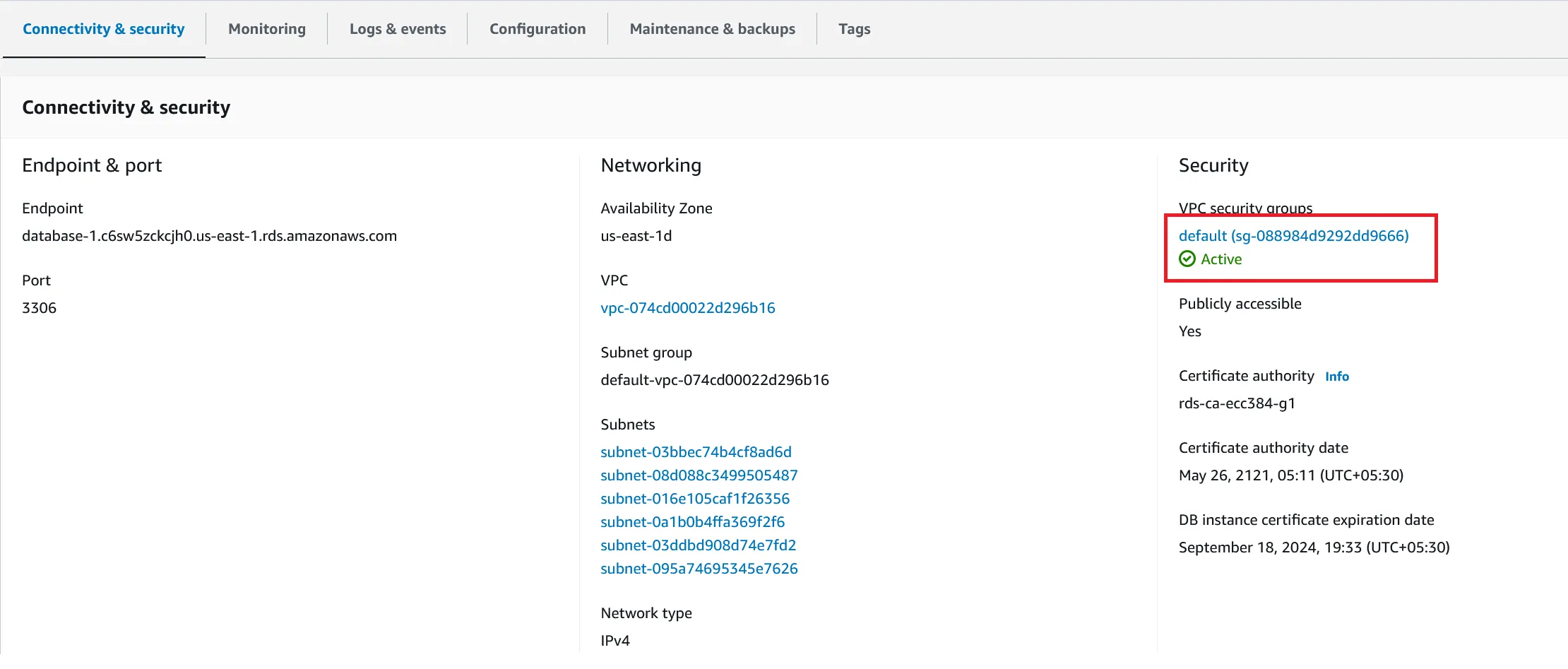1568x669 pixels.
Task: Click subnet-08d088c3499505487 link
Action: (699, 475)
